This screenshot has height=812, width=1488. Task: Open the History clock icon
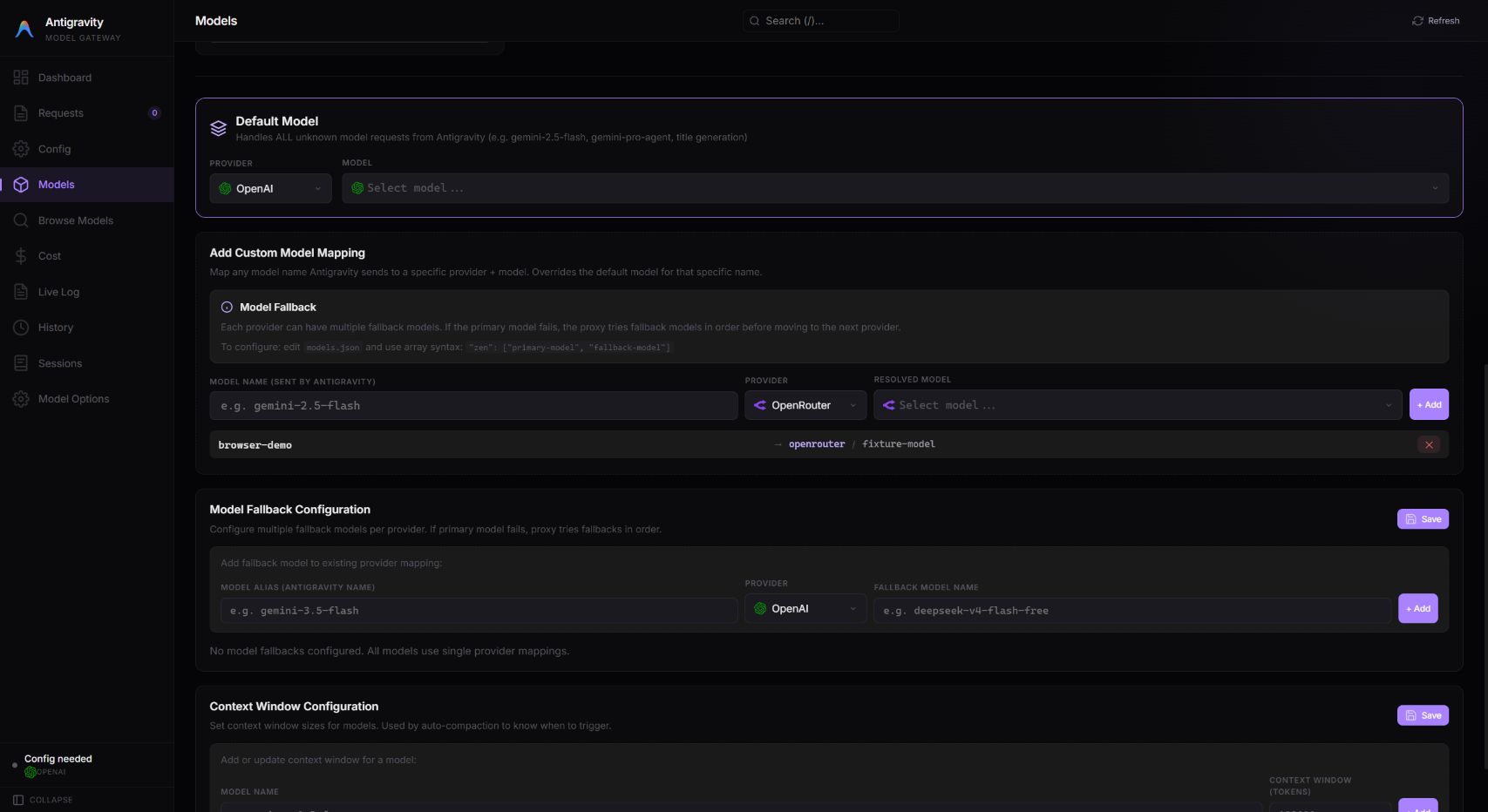click(21, 328)
